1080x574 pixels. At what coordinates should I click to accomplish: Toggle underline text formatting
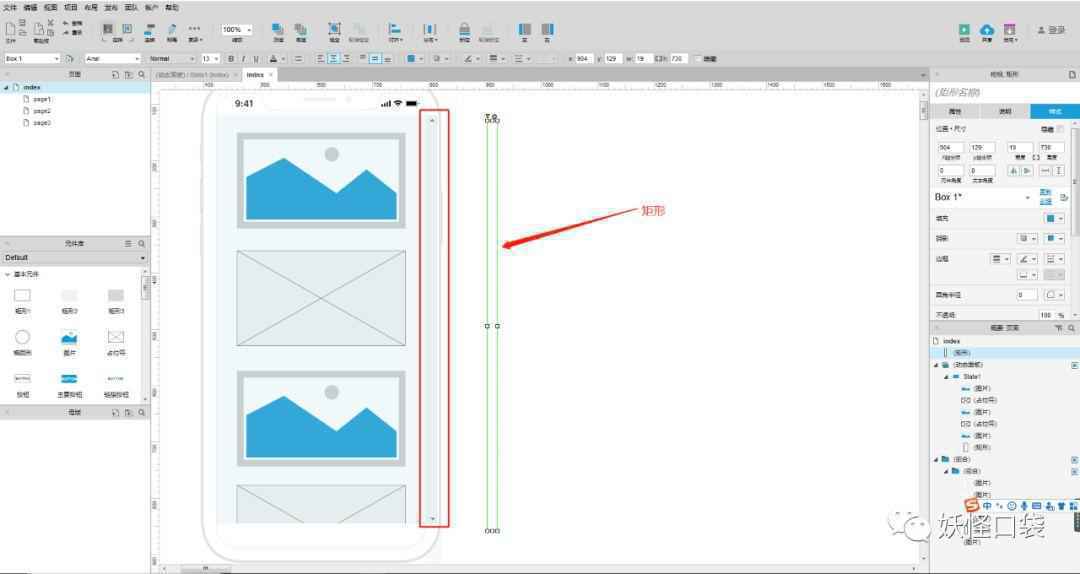[x=256, y=59]
